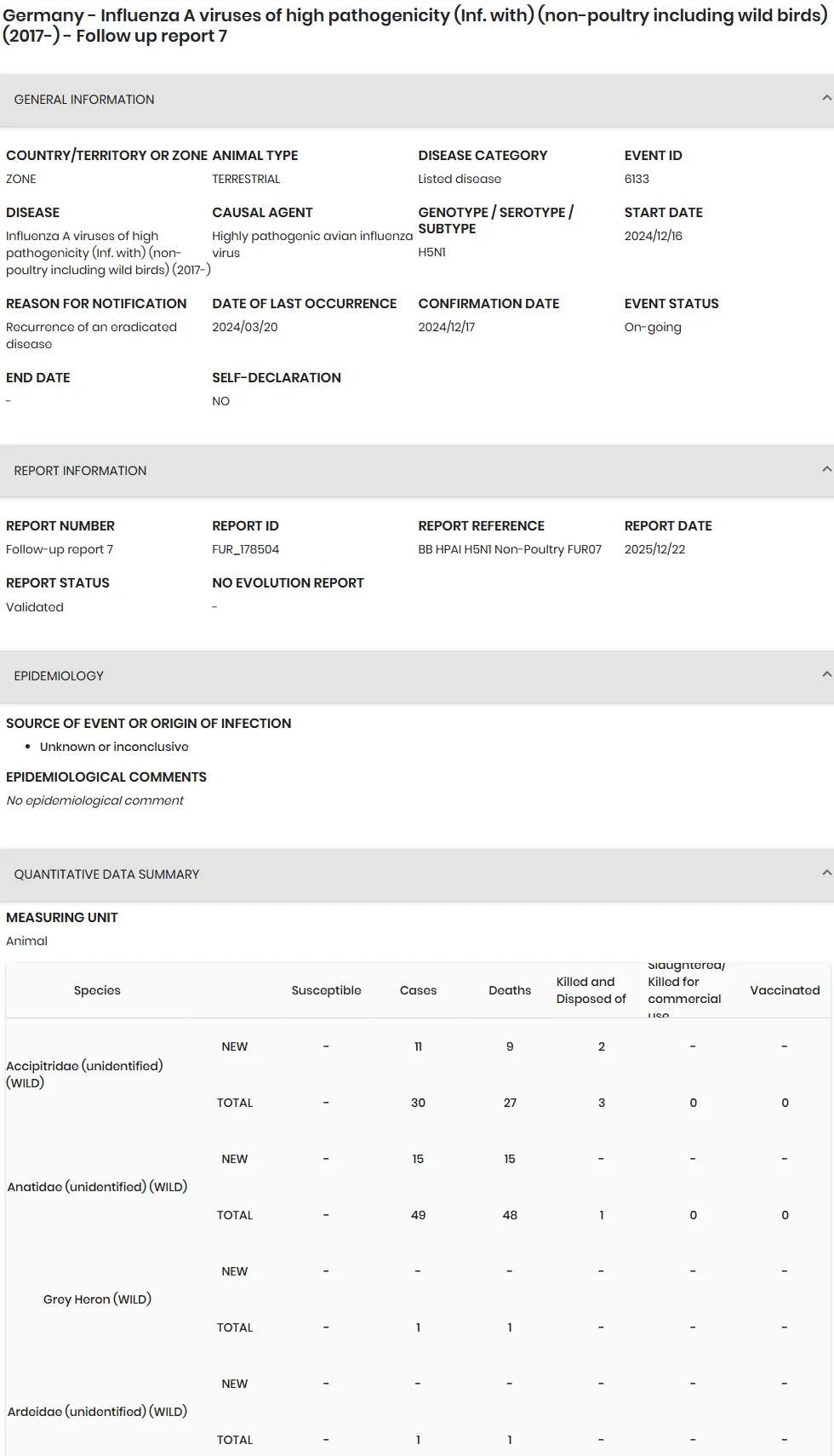Click the Cases column header

pos(418,990)
